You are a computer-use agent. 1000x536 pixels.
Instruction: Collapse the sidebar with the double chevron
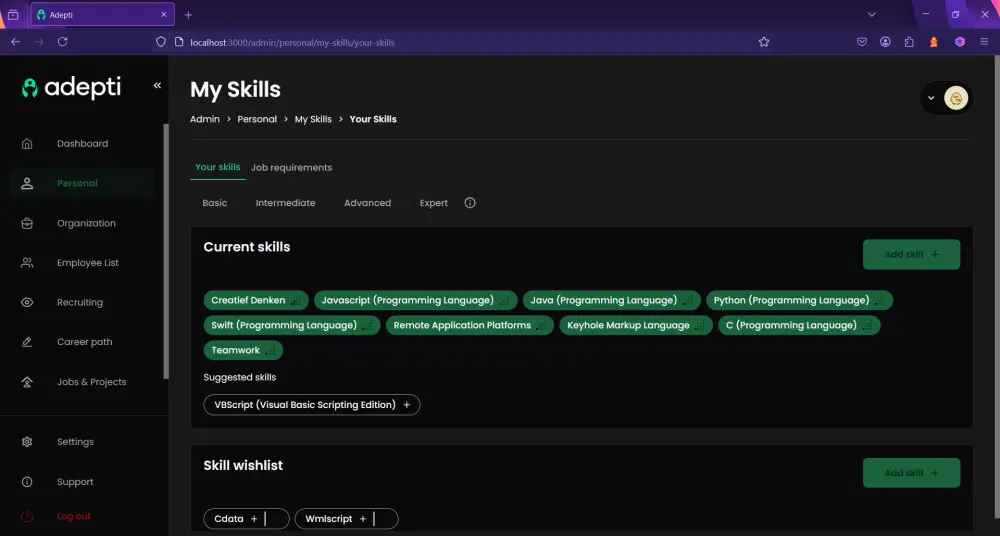click(157, 86)
